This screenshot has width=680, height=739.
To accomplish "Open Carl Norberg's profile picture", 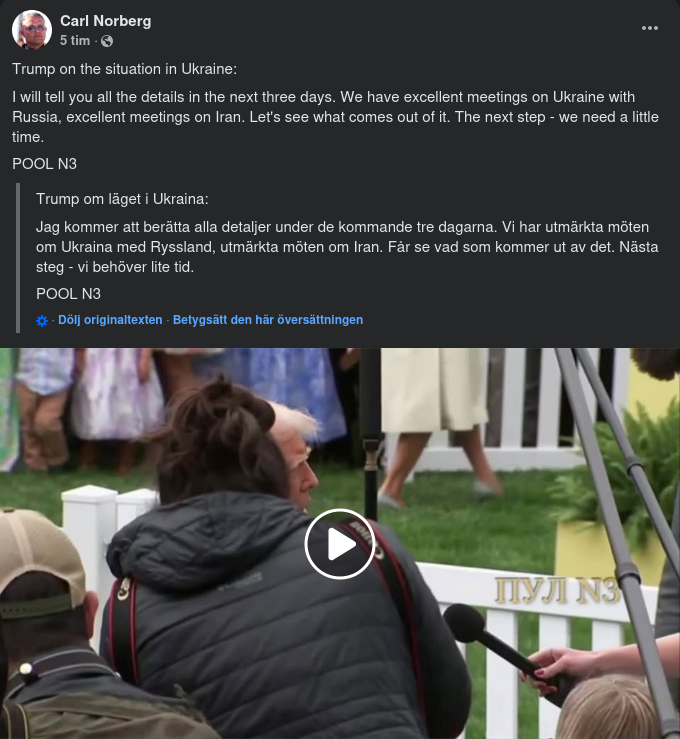I will point(32,30).
